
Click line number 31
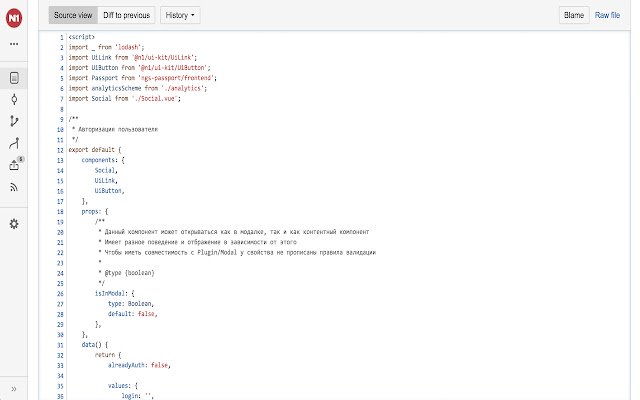(60, 345)
